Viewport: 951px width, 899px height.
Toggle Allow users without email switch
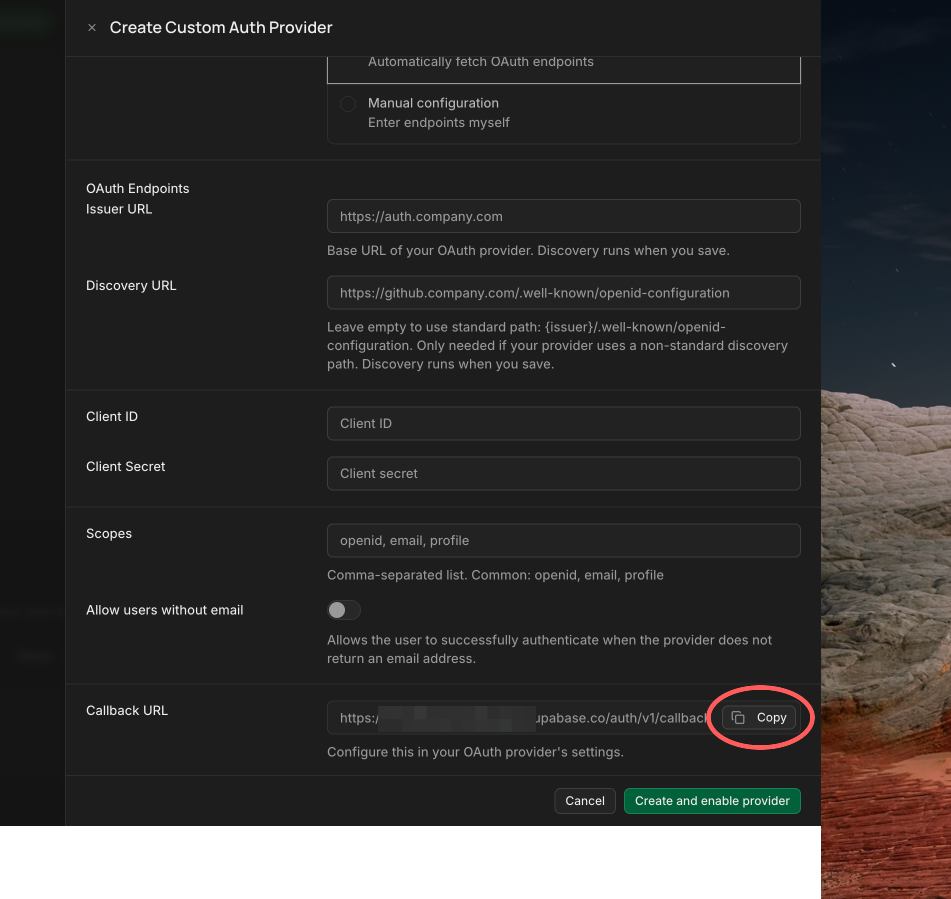pos(344,610)
